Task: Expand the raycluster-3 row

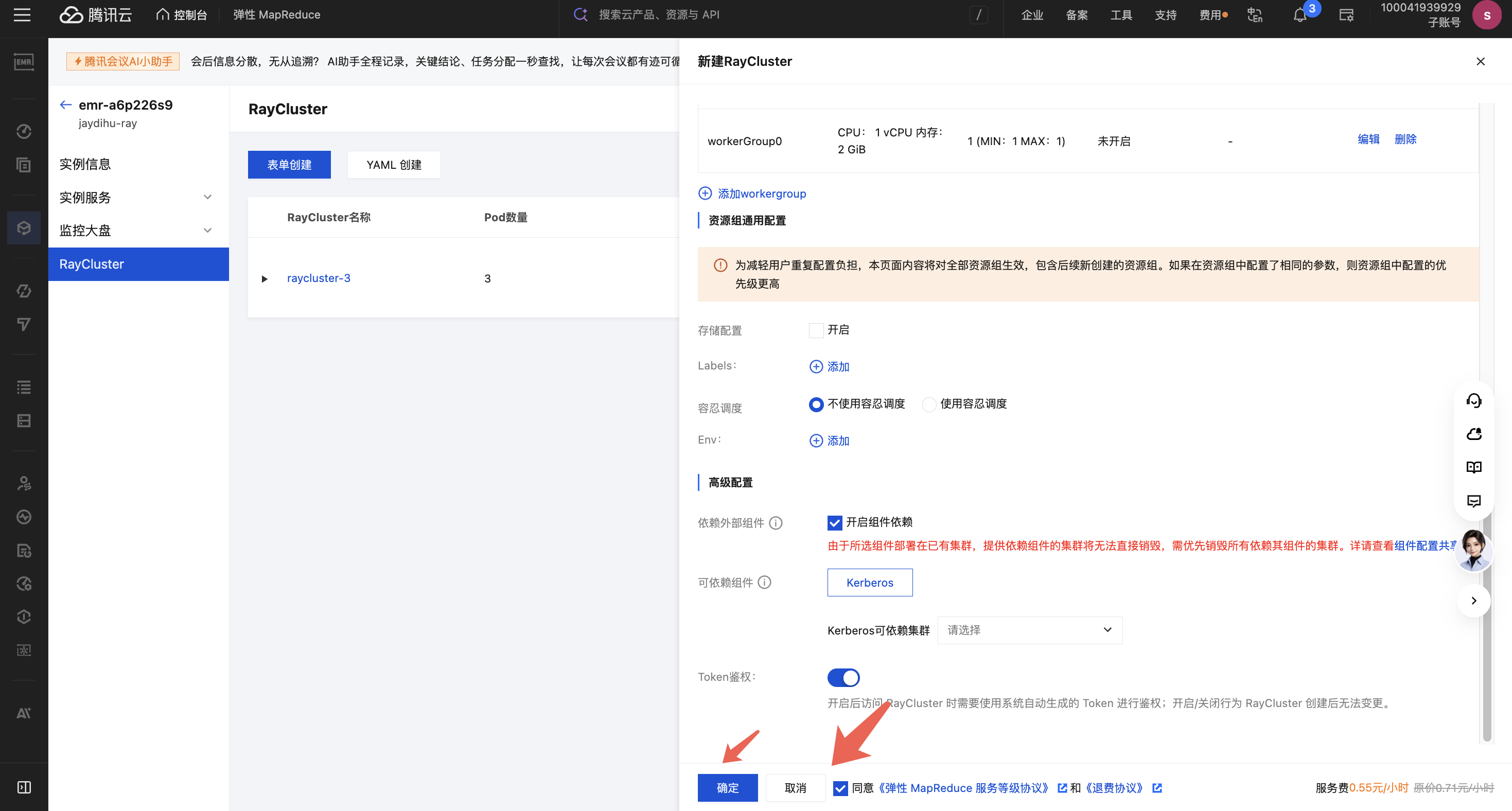Action: (265, 279)
